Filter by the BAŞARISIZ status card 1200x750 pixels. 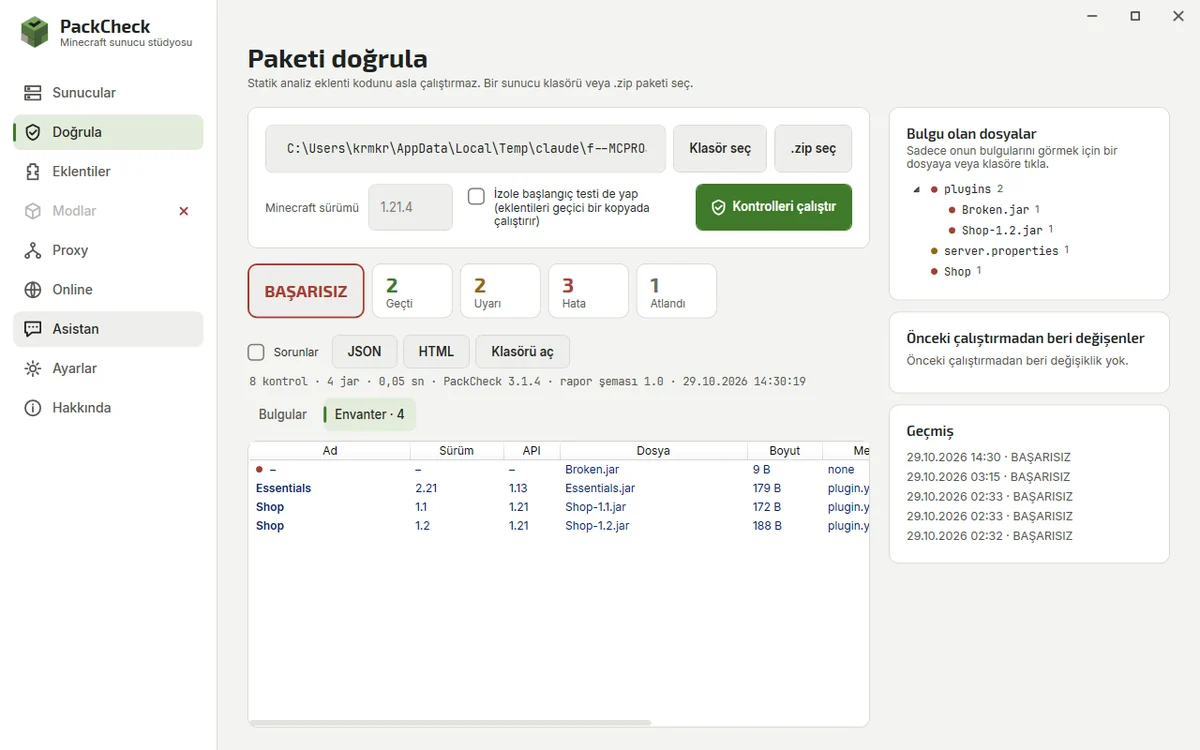306,292
